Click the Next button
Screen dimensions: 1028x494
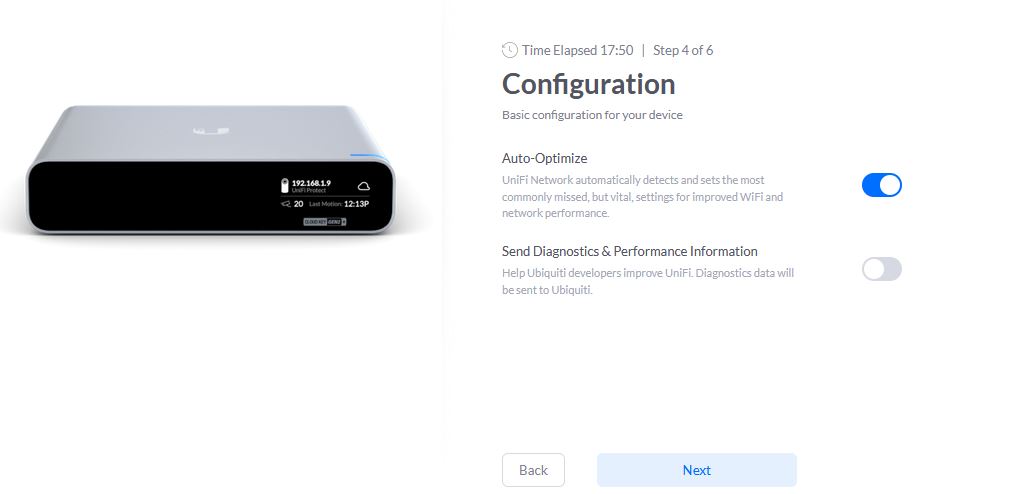[x=696, y=470]
